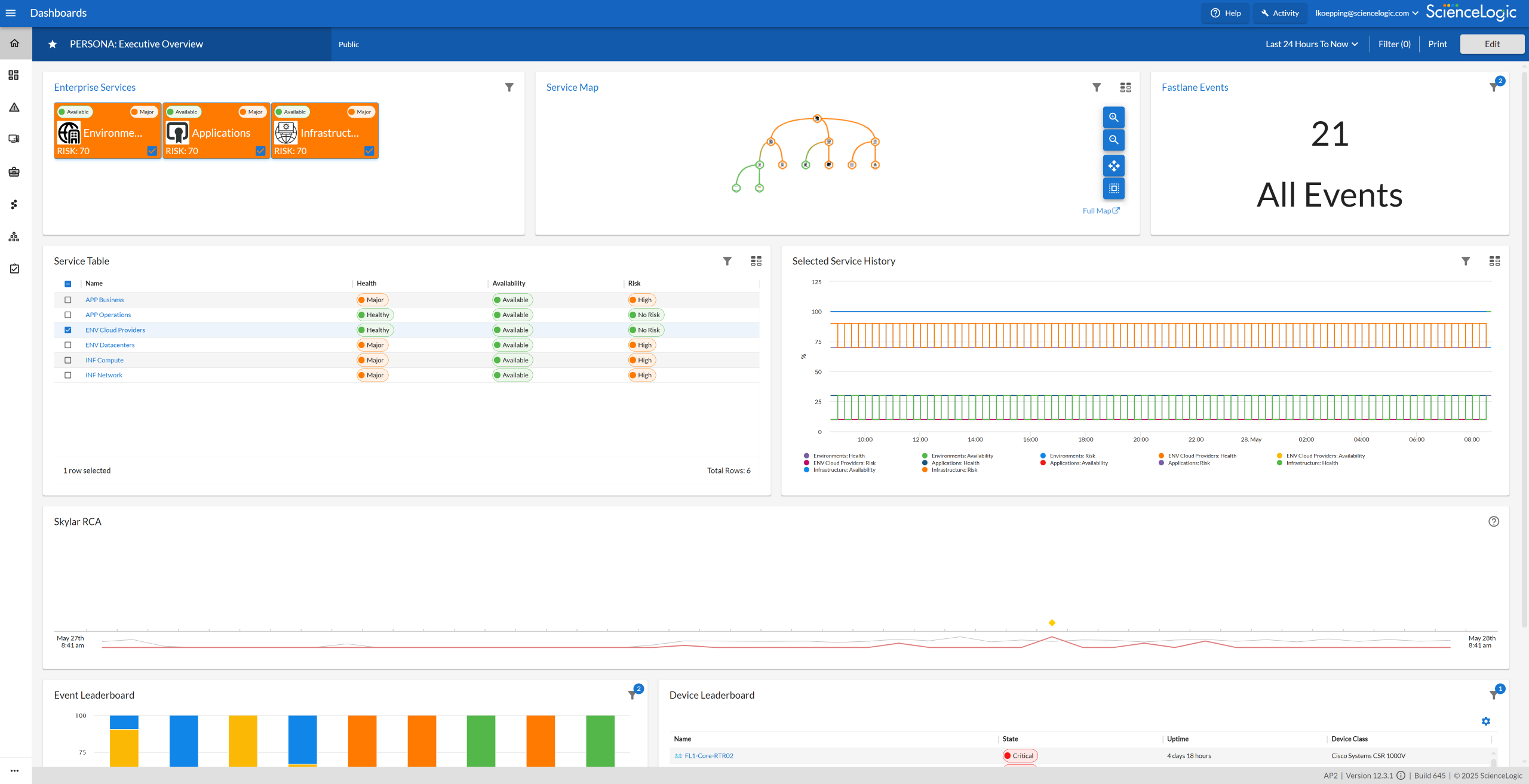Toggle the Applications service card checkbox
This screenshot has height=784, width=1529.
(x=260, y=151)
